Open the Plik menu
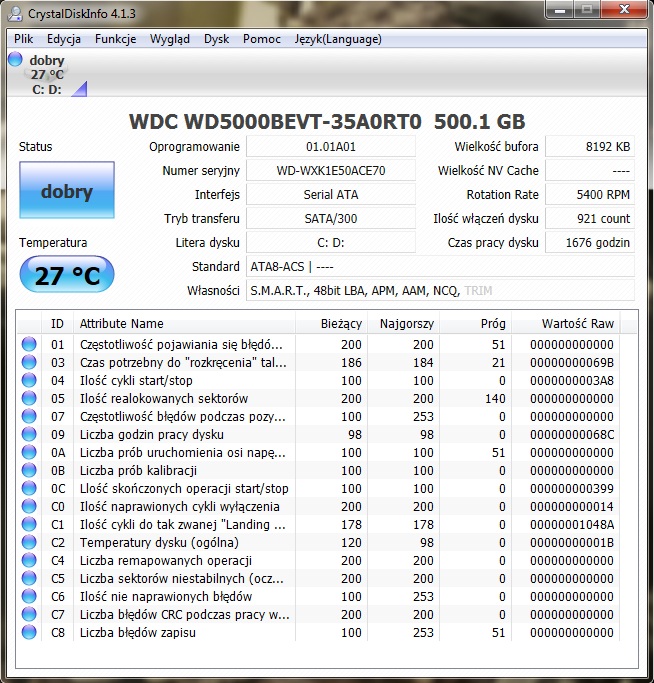 click(x=24, y=39)
